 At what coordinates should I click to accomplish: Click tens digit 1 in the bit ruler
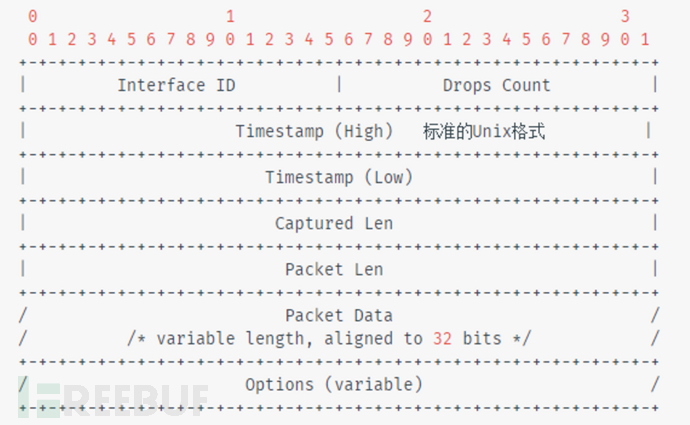[230, 16]
